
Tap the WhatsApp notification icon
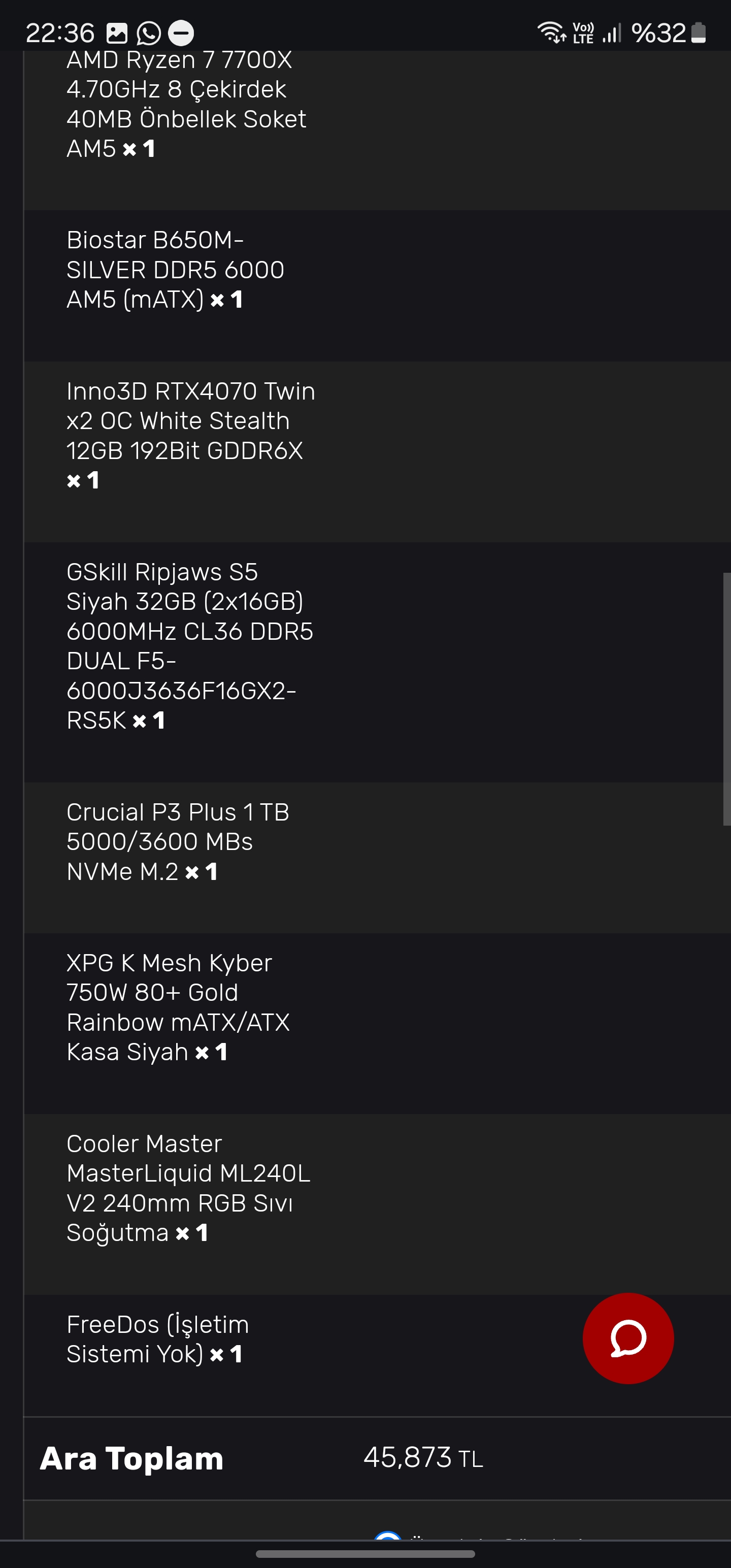[149, 34]
